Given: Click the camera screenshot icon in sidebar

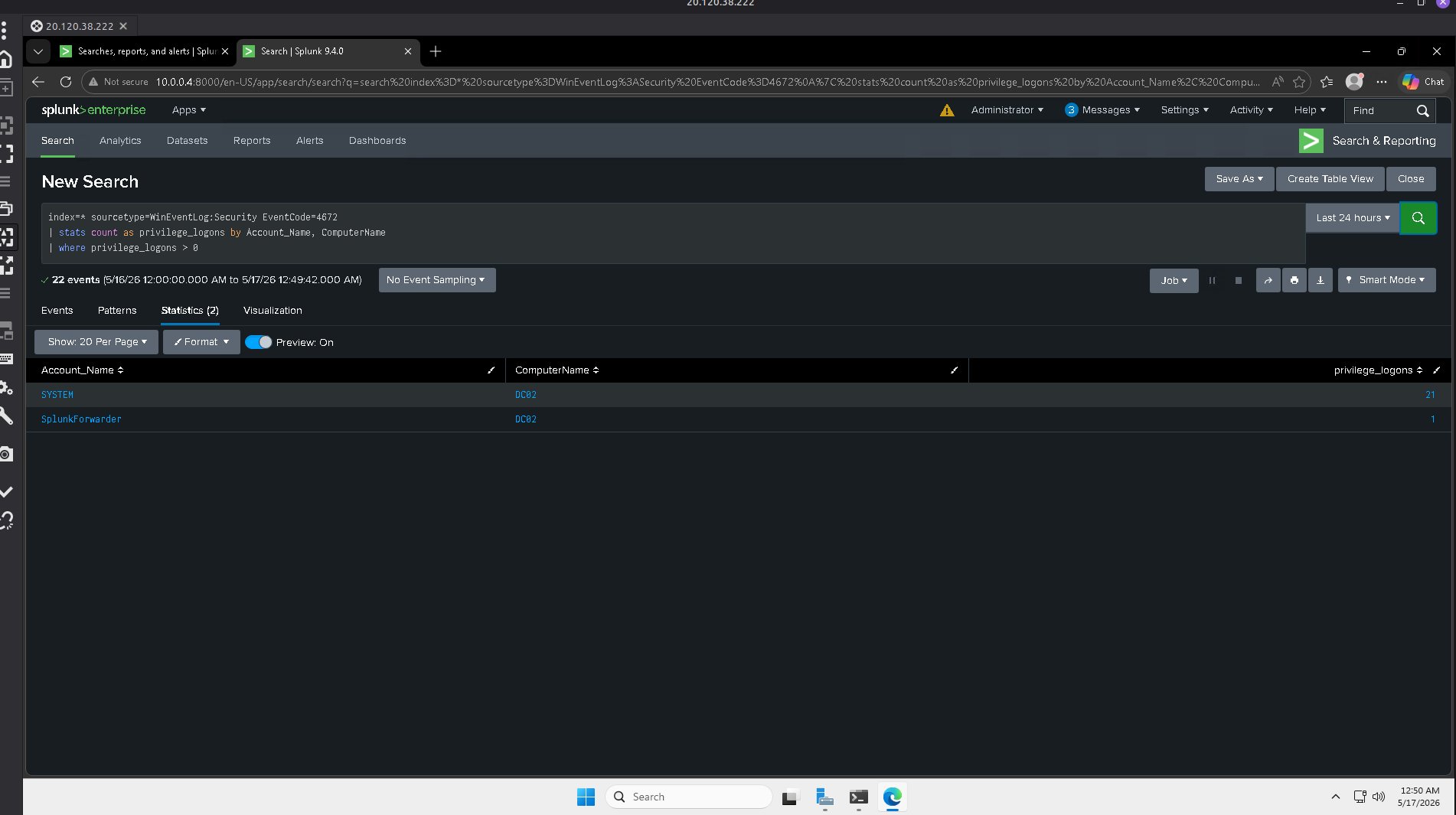Looking at the screenshot, I should point(6,455).
